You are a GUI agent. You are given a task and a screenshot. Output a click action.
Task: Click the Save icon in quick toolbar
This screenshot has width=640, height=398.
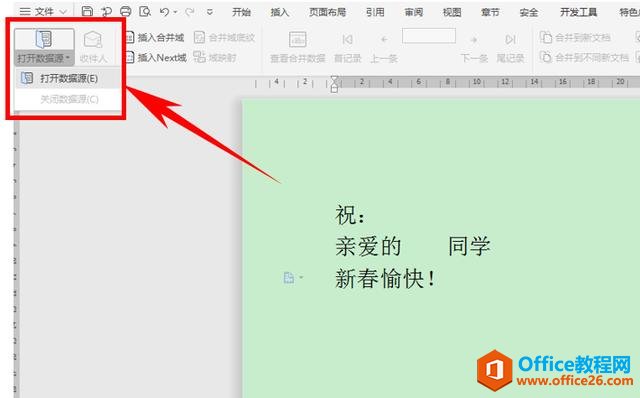click(x=87, y=11)
